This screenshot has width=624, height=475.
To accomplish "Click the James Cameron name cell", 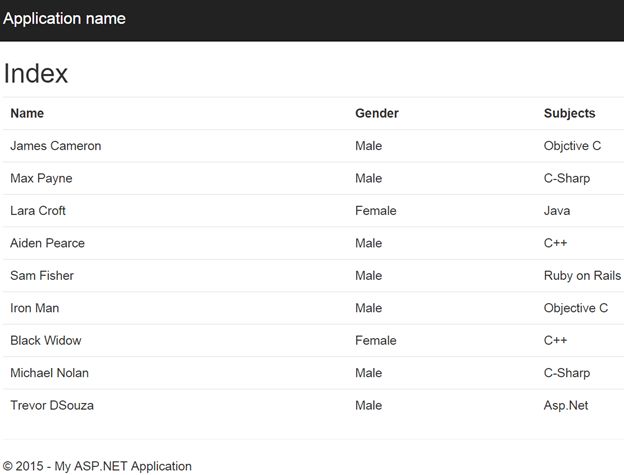I will pos(55,146).
